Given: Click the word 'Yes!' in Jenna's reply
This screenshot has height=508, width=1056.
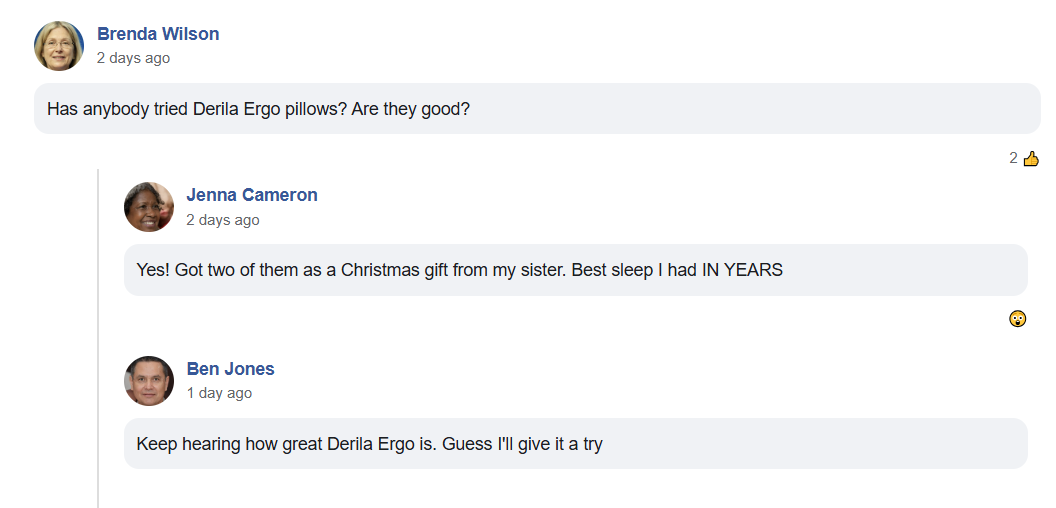Looking at the screenshot, I should (153, 270).
